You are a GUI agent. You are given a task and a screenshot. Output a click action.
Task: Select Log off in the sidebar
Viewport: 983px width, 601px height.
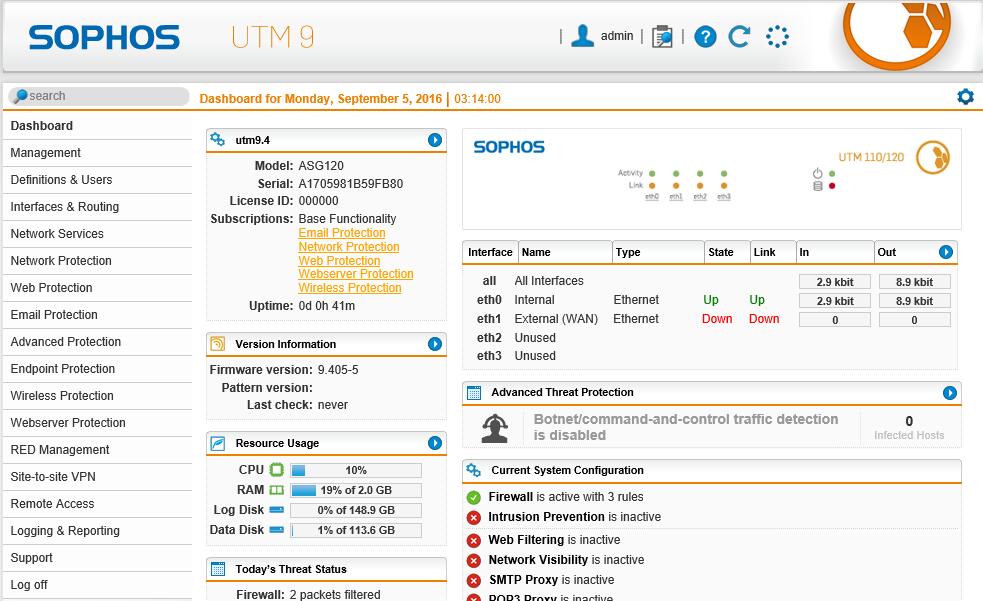pos(97,585)
